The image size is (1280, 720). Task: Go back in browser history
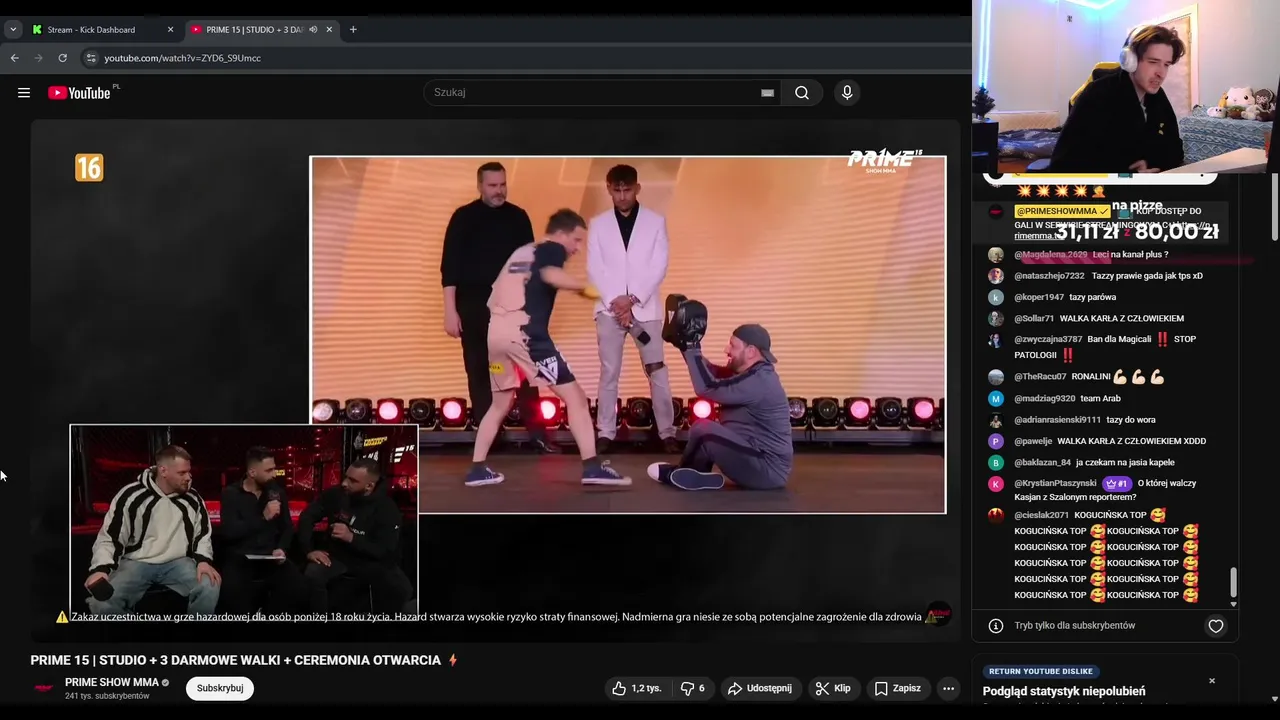point(15,58)
